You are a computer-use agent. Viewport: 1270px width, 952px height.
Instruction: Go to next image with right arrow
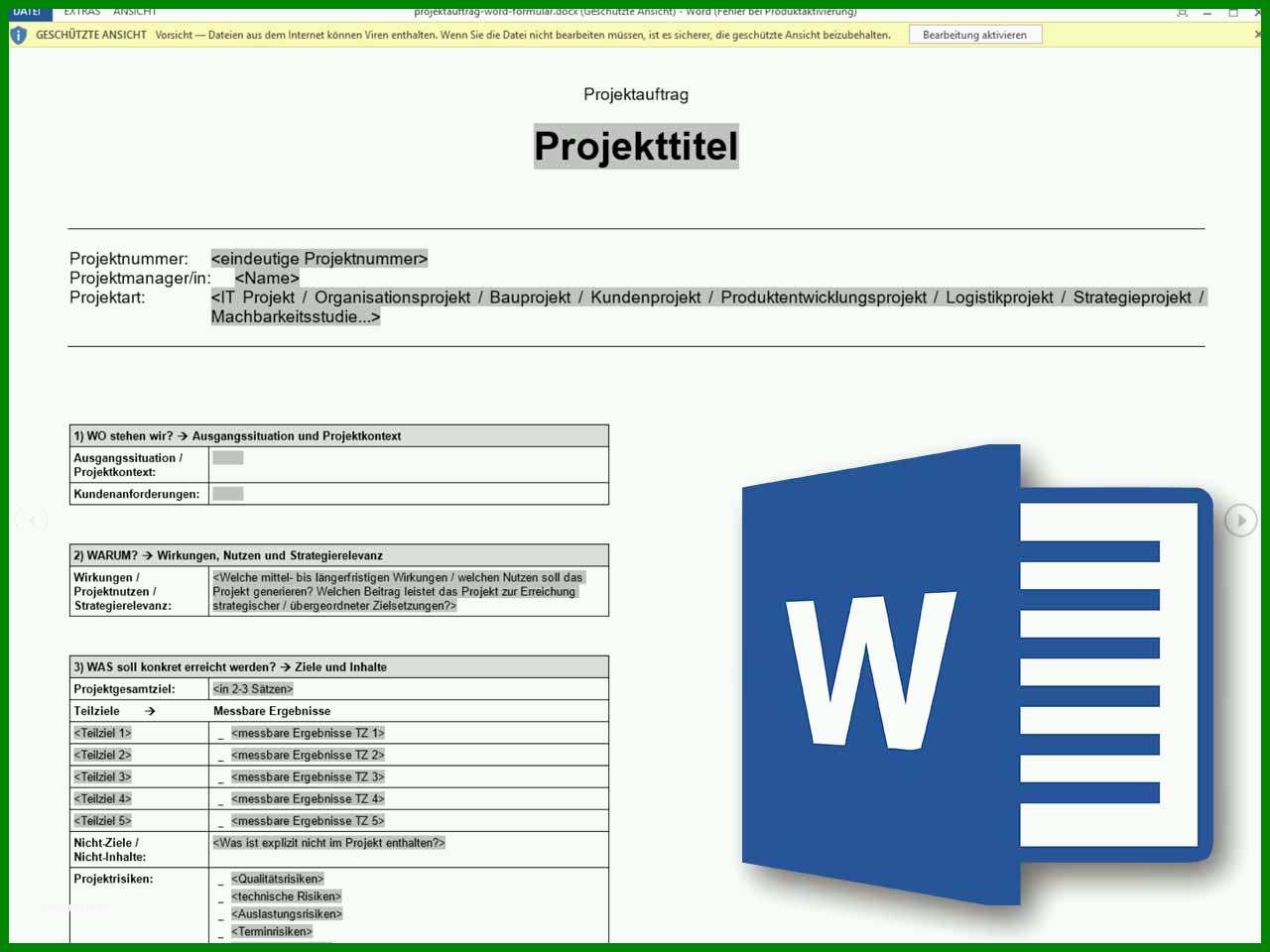[1240, 520]
